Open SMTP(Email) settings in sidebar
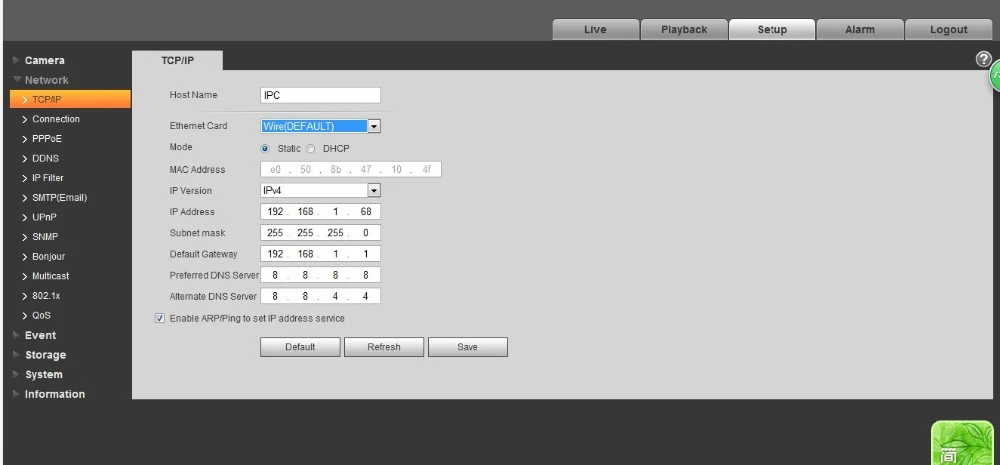This screenshot has height=465, width=1000. click(59, 198)
